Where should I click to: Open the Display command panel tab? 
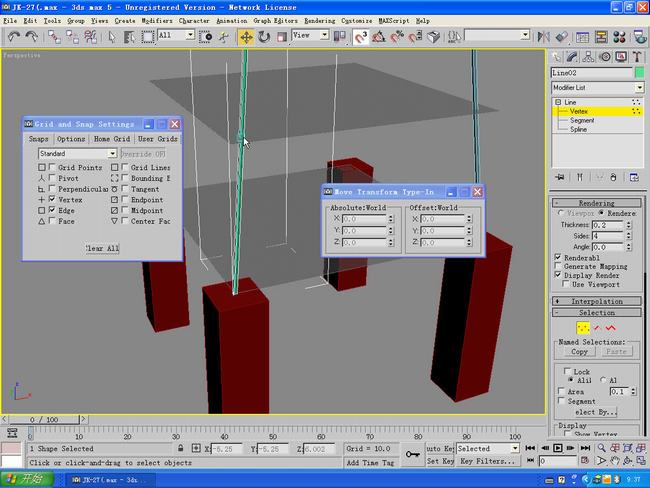pos(621,57)
